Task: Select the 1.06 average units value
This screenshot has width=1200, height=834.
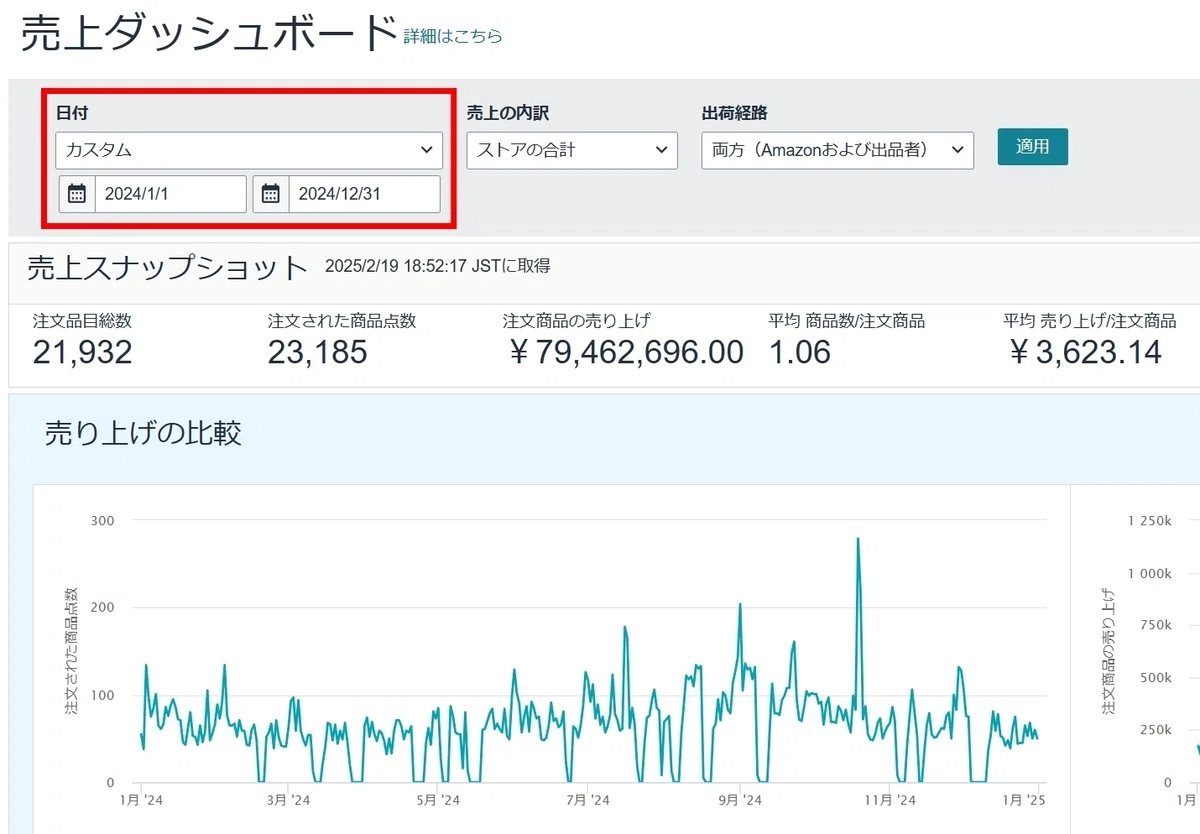Action: tap(799, 352)
